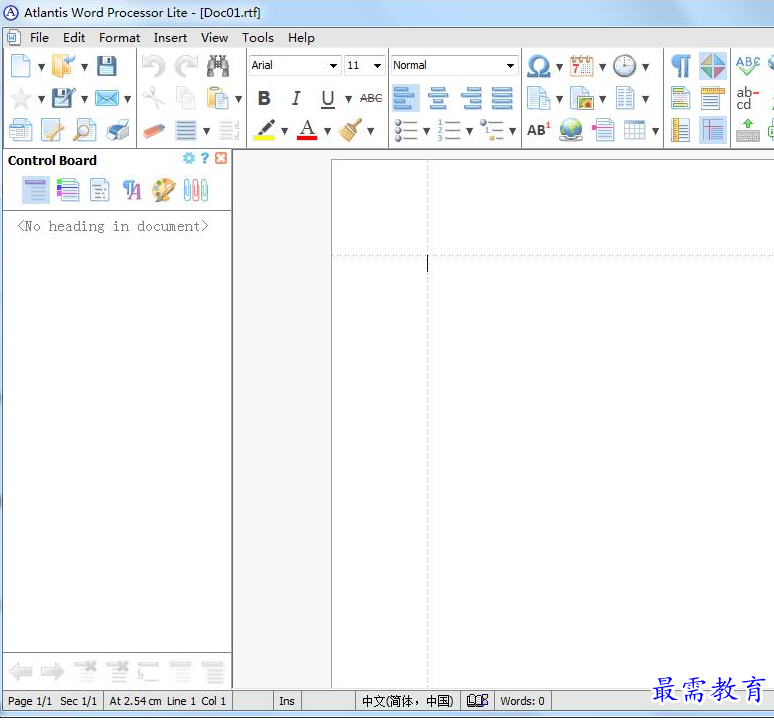The height and width of the screenshot is (721, 774).
Task: Open the Insert menu
Action: click(170, 38)
